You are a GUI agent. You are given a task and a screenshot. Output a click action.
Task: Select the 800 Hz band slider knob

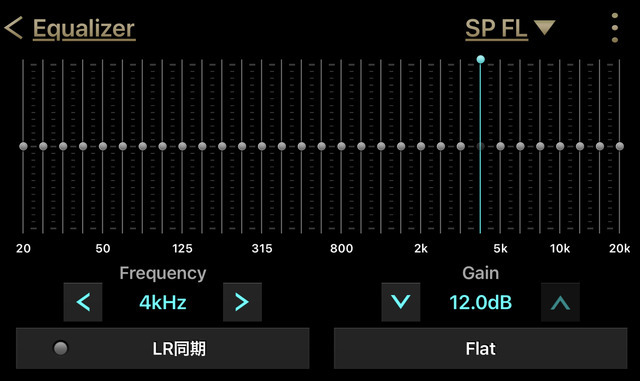pos(341,146)
